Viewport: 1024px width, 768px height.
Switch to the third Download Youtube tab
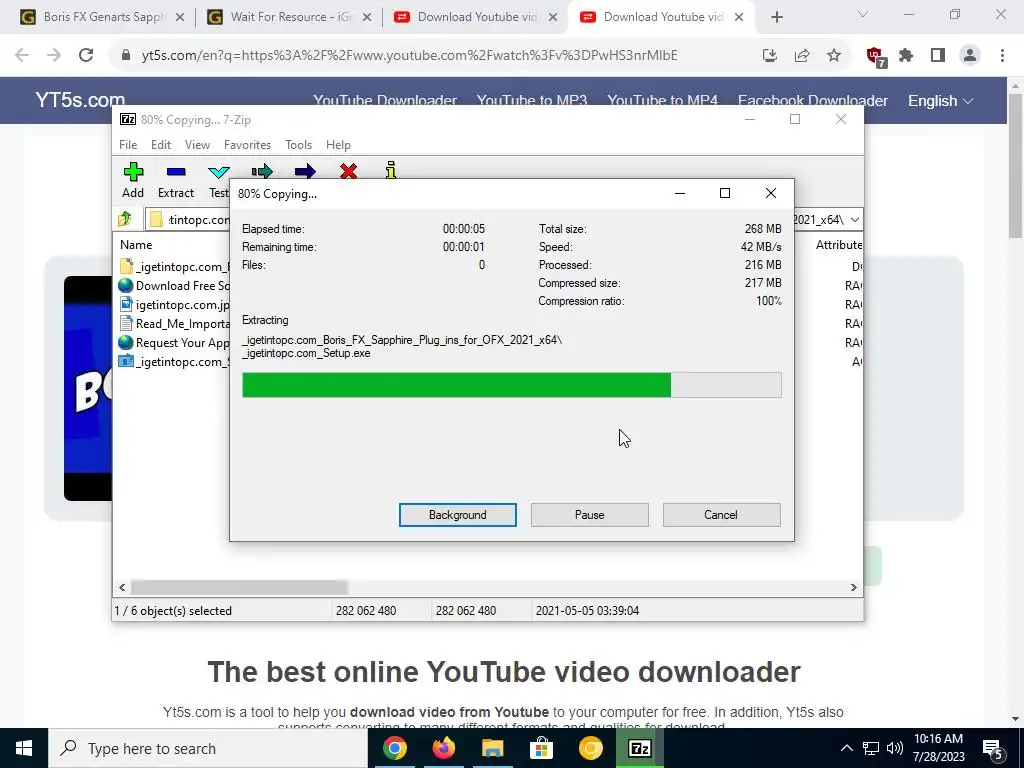pyautogui.click(x=477, y=17)
